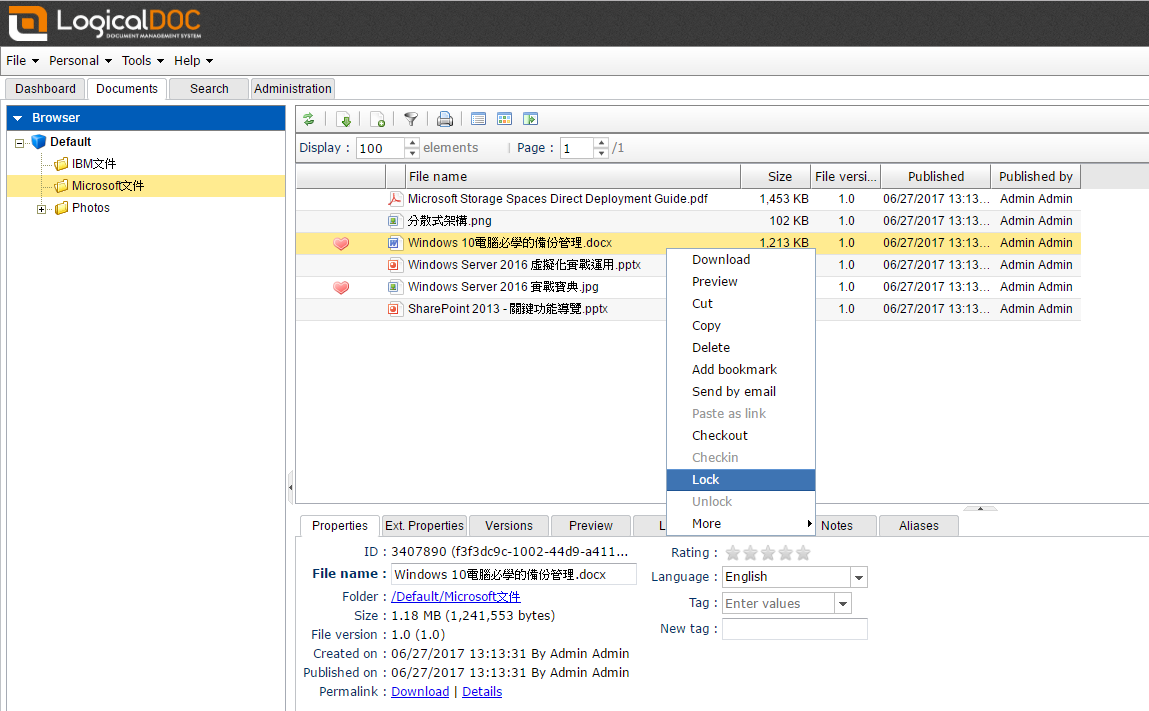
Task: Choose Copy in context menu
Action: point(741,325)
